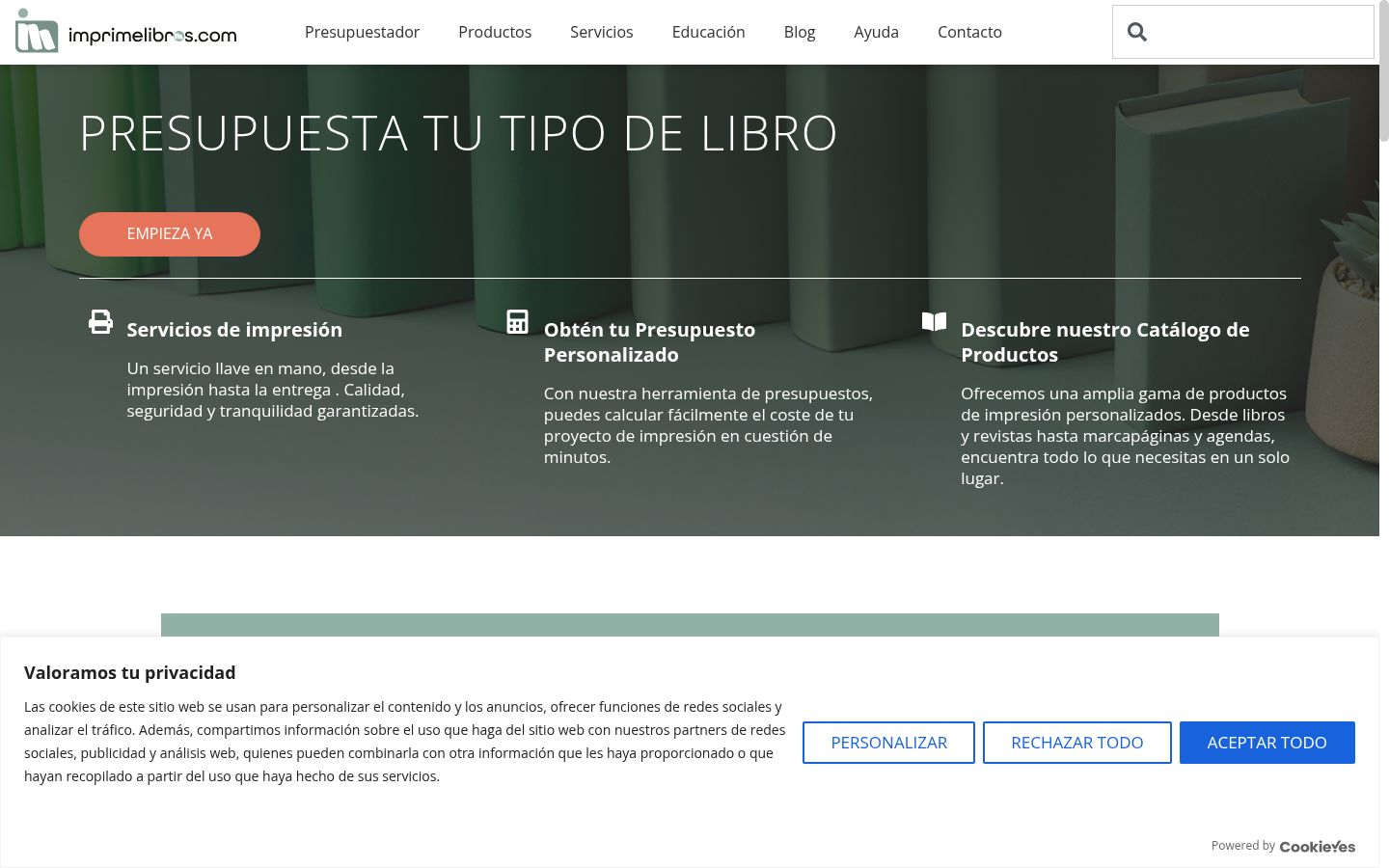This screenshot has height=868, width=1389.
Task: Open the Productos menu
Action: click(x=495, y=32)
